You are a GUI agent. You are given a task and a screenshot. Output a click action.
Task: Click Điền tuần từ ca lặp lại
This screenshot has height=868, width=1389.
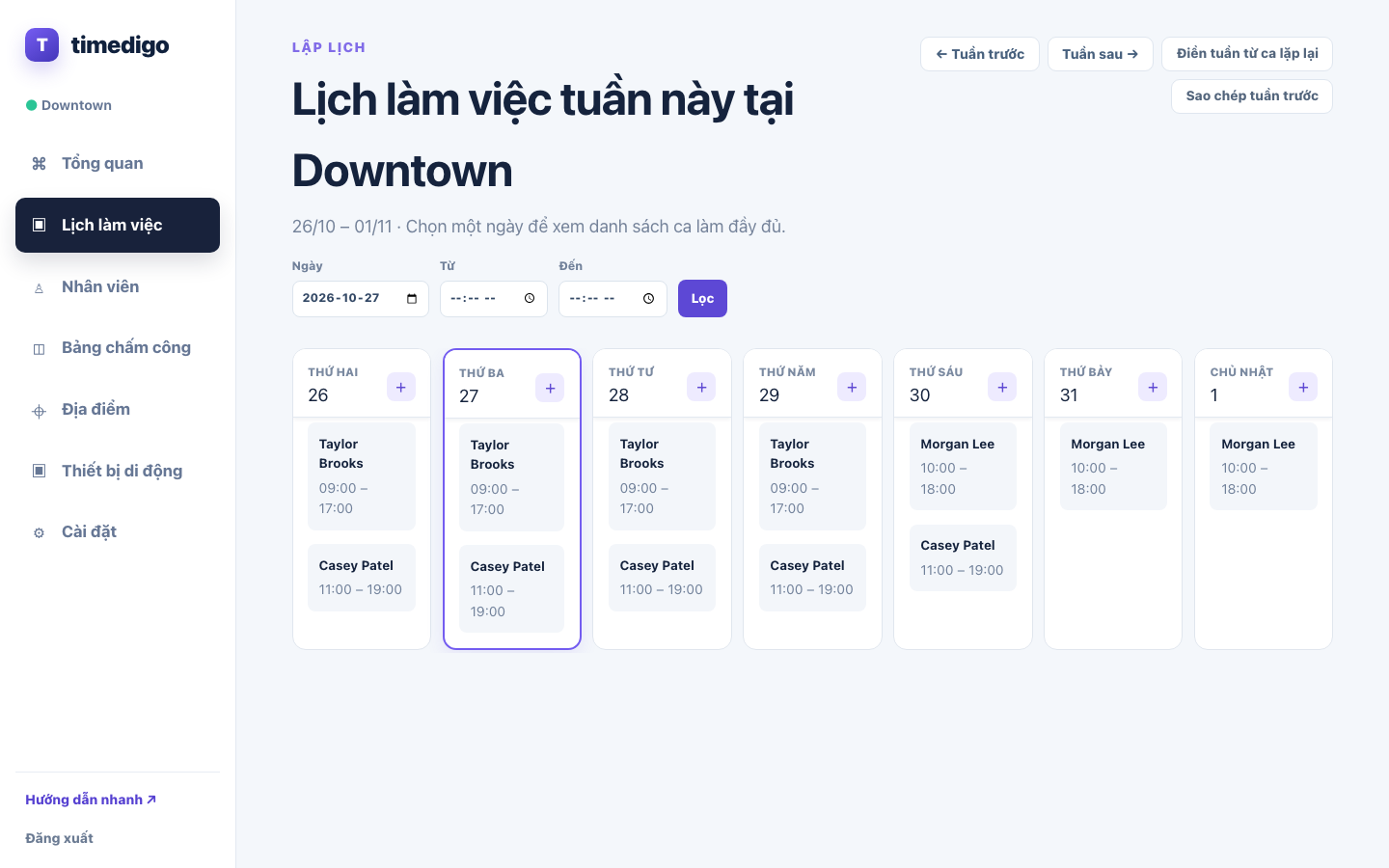point(1247,54)
